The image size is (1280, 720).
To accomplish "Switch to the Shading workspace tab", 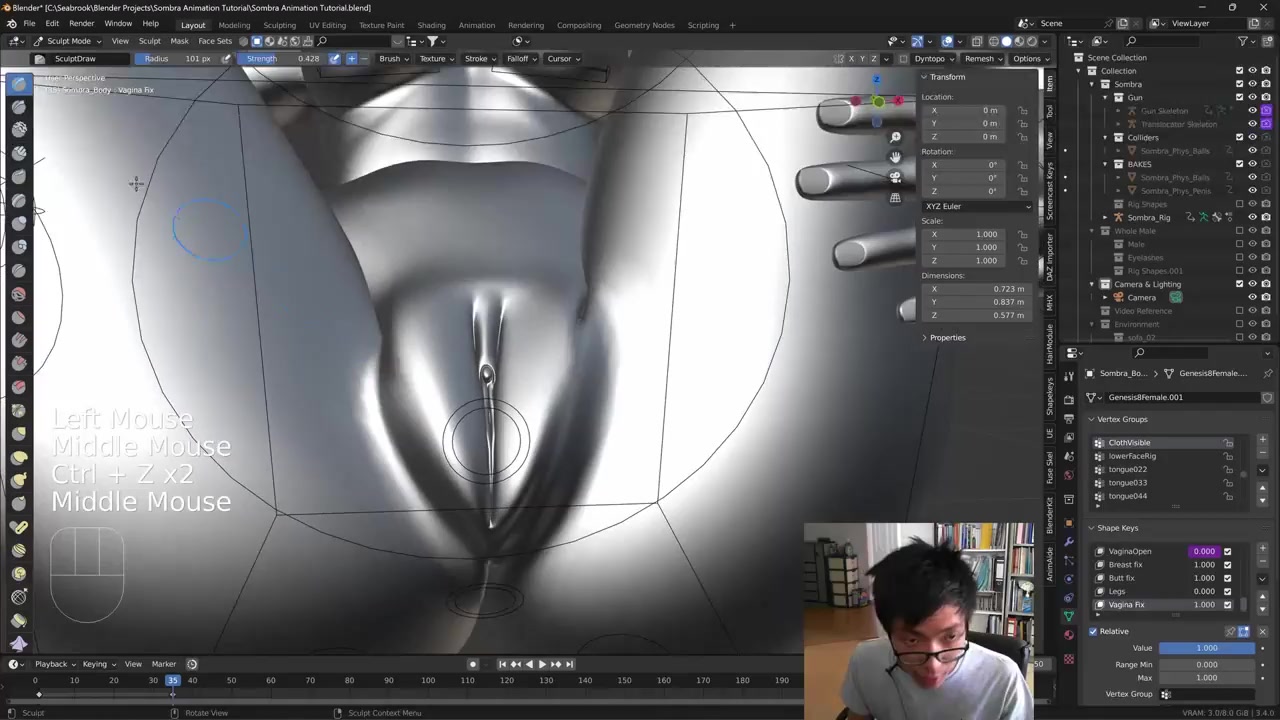I will point(431,25).
